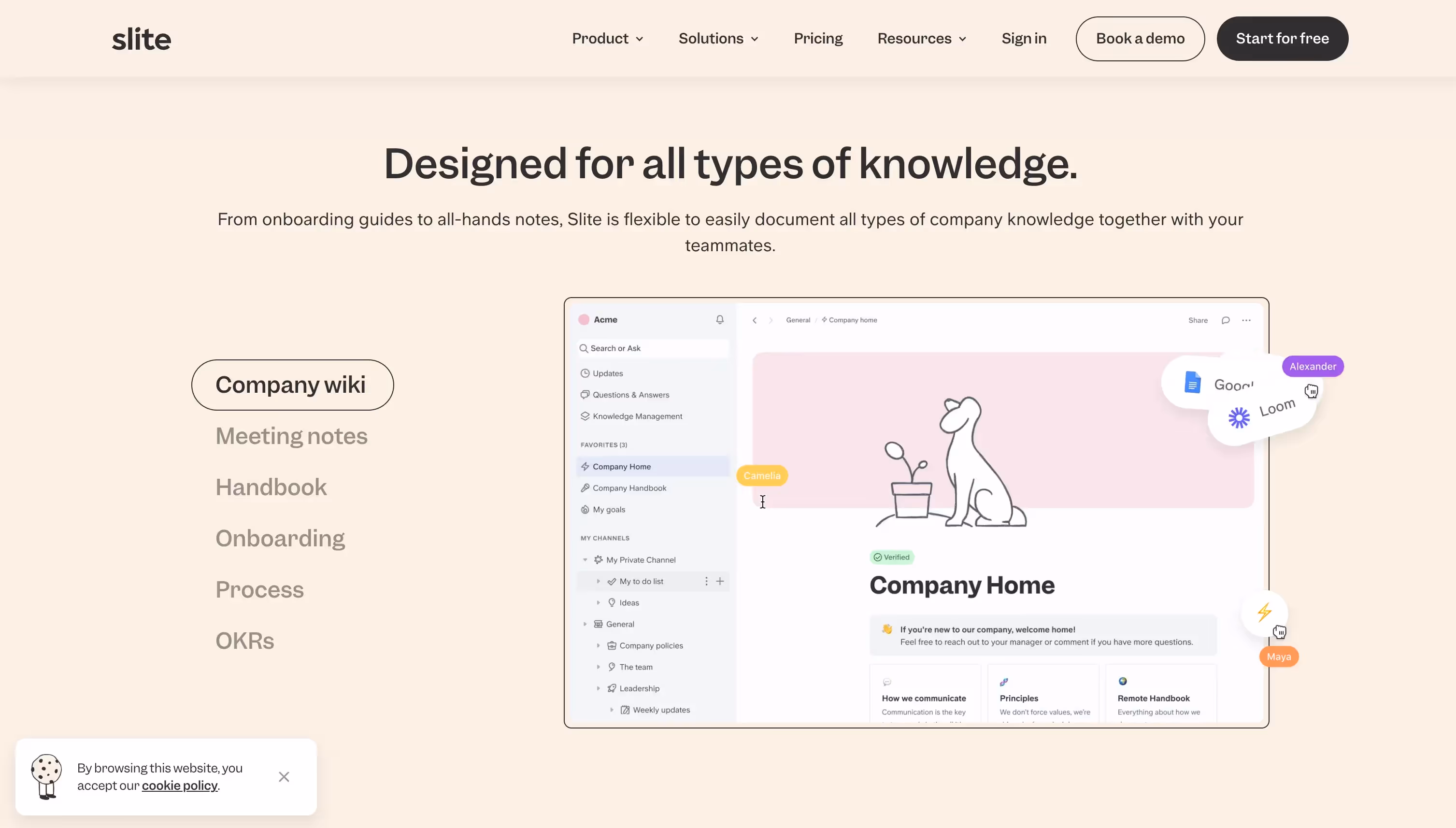Image resolution: width=1456 pixels, height=828 pixels.
Task: Click the slite logo
Action: click(x=142, y=39)
